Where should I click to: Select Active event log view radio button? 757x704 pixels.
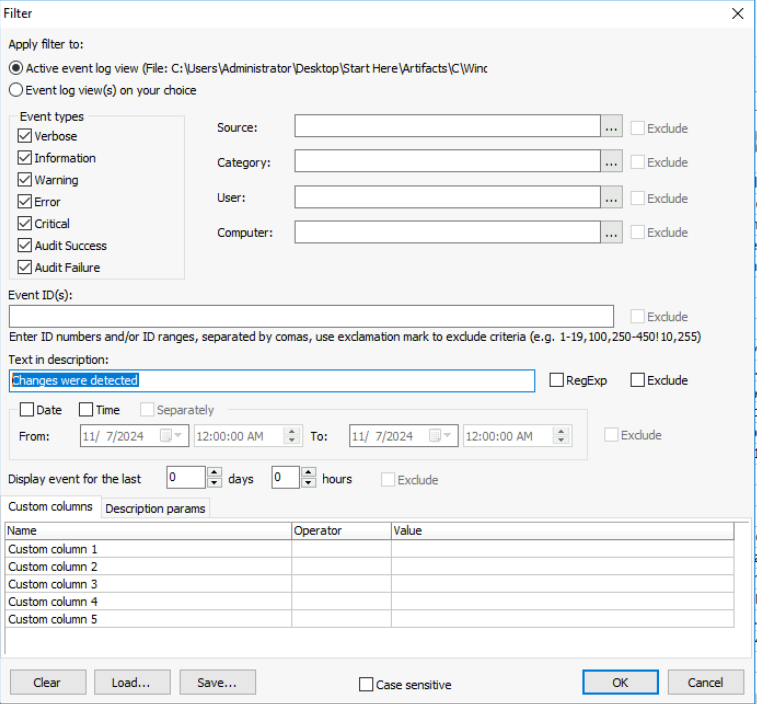tap(16, 68)
